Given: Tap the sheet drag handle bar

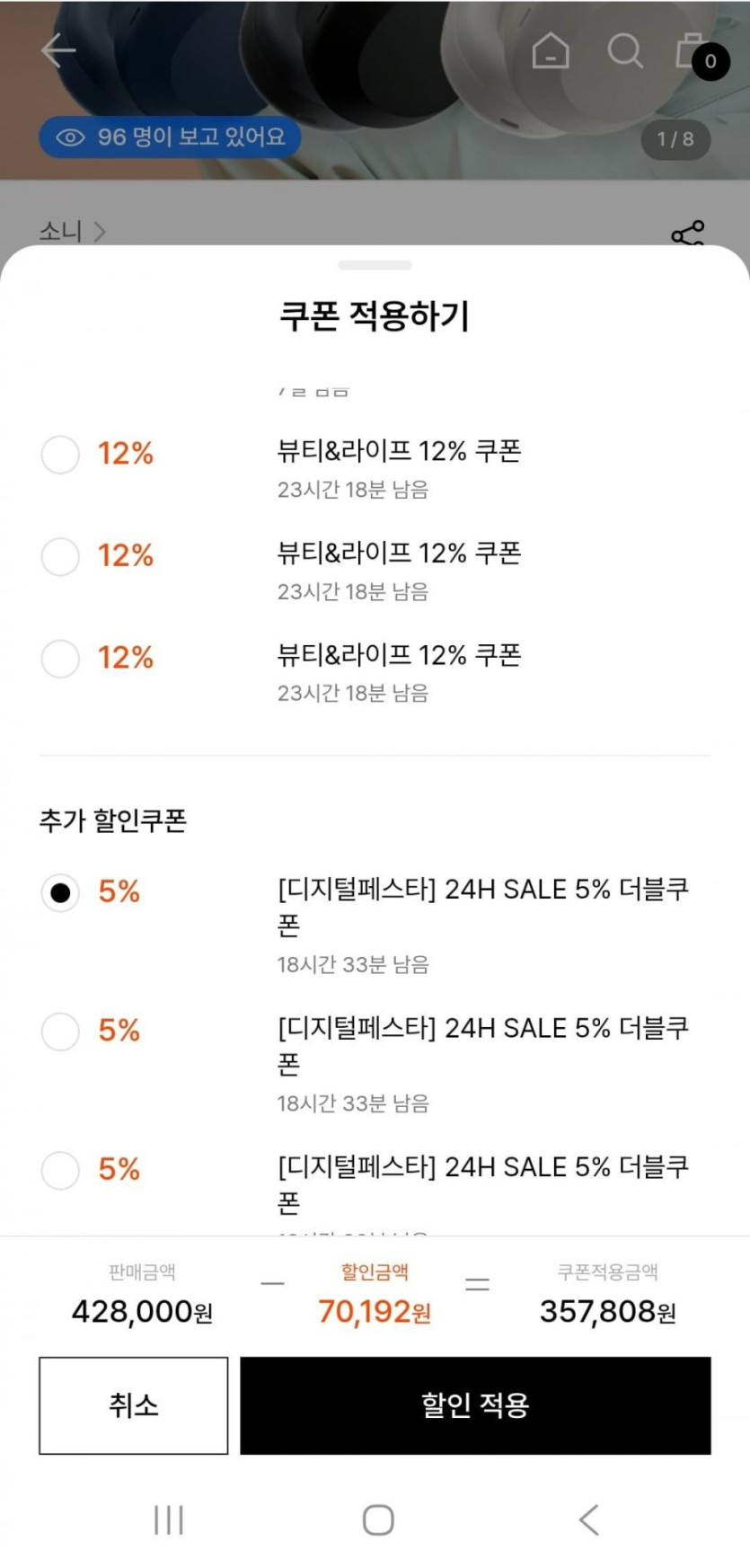Looking at the screenshot, I should click(x=375, y=265).
